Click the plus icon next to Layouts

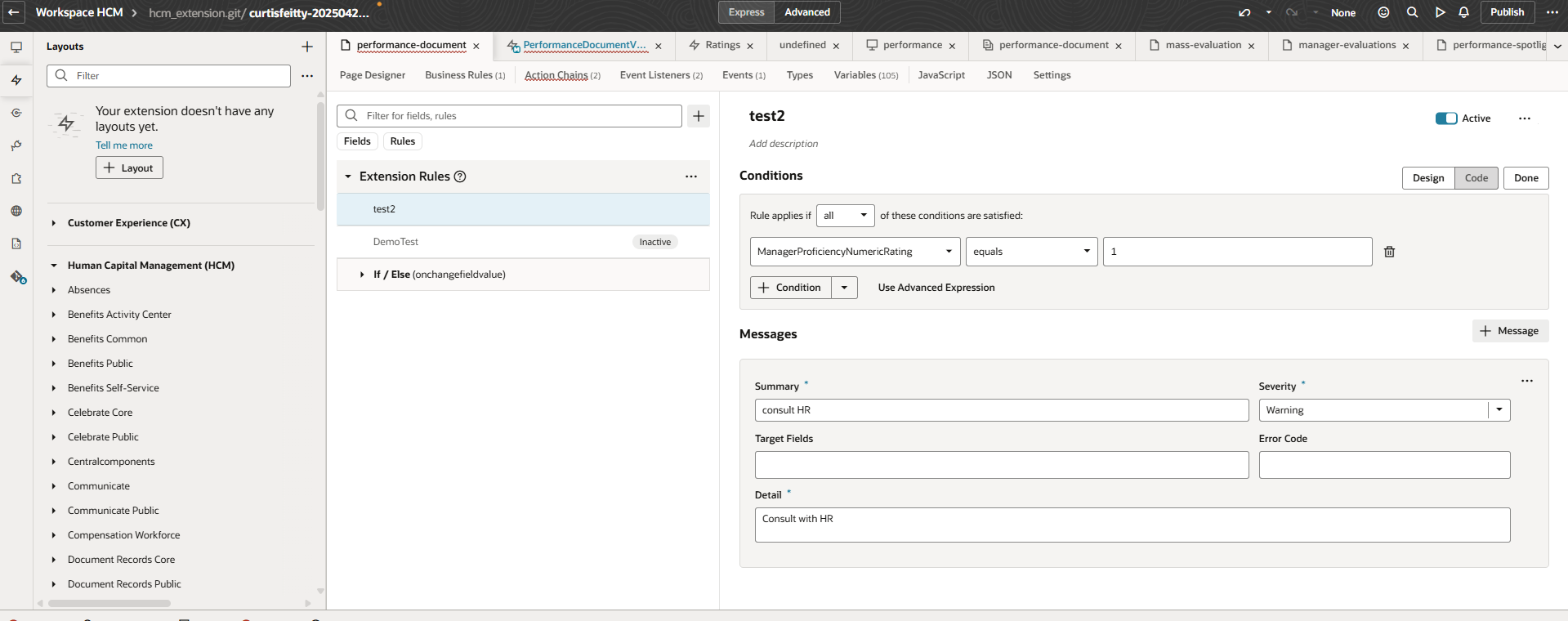[x=307, y=47]
